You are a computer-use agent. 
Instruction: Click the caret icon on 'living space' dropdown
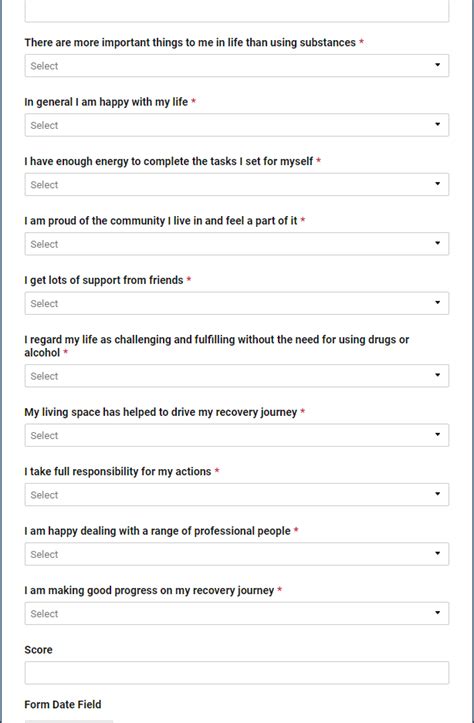[x=438, y=435]
